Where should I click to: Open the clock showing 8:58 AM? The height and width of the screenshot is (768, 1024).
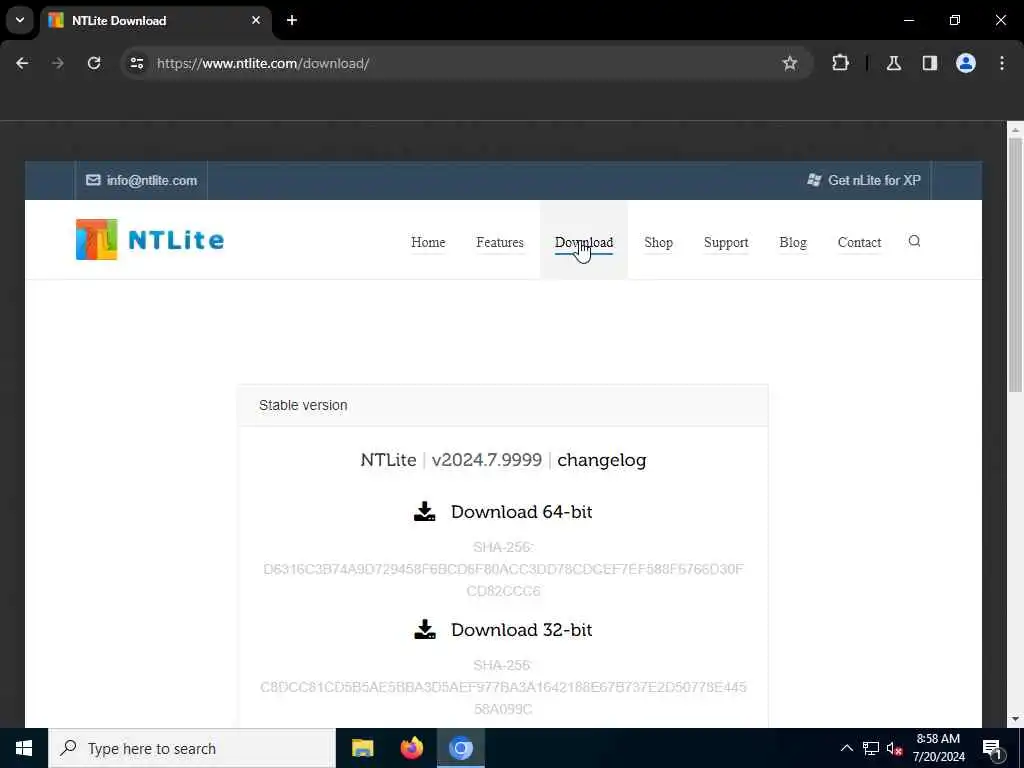click(x=938, y=748)
